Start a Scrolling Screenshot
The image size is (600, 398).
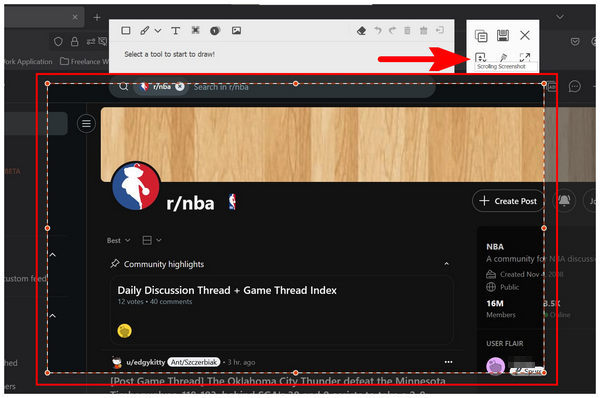480,58
